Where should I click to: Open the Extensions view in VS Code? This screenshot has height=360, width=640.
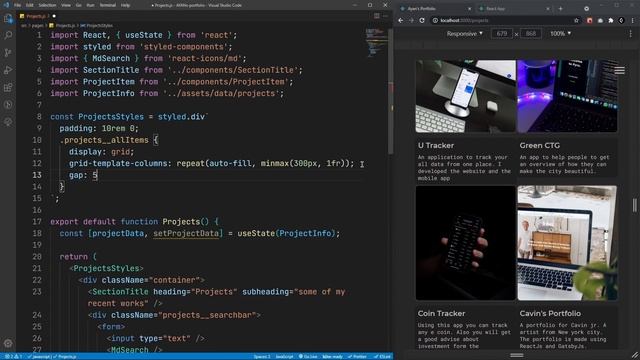8,87
